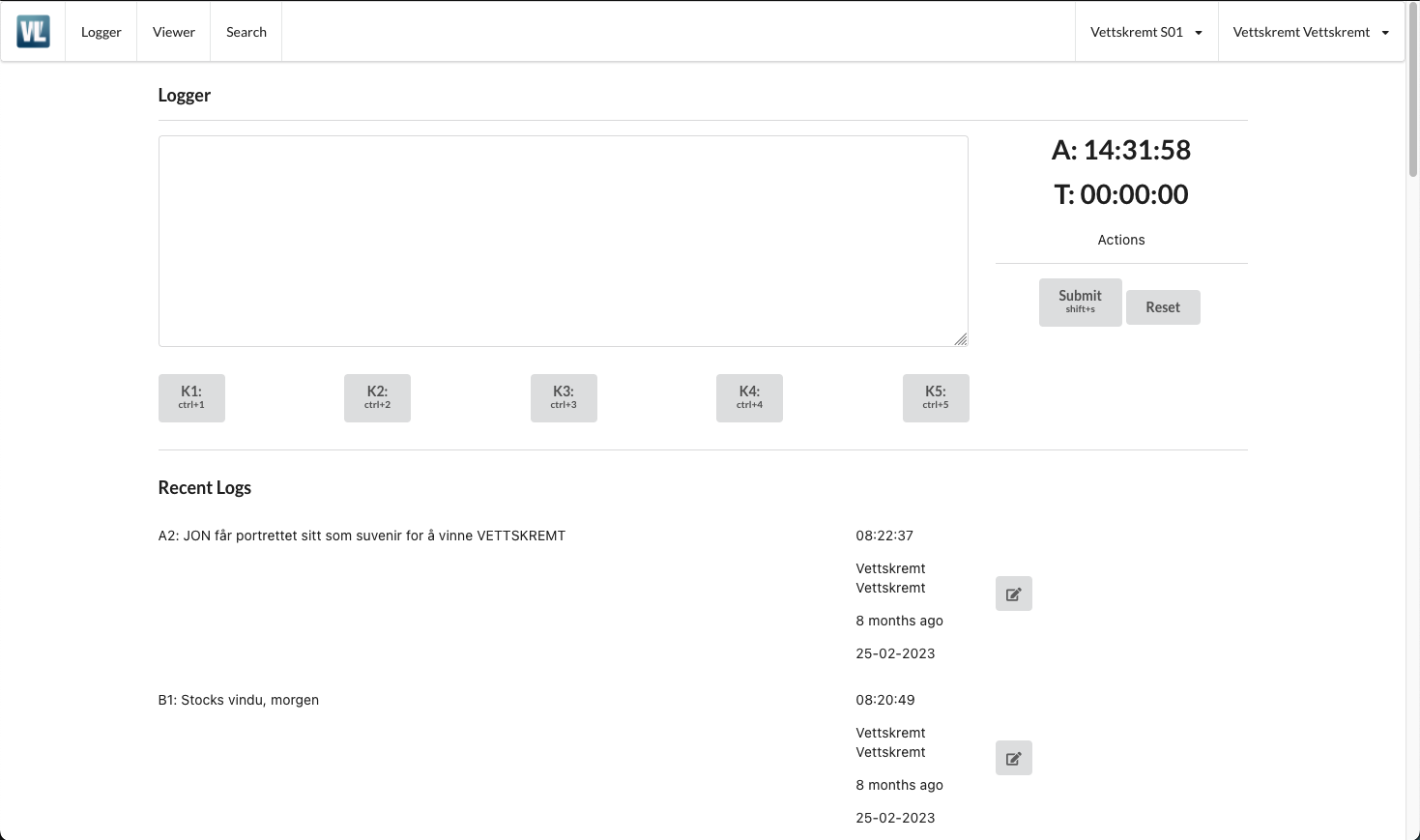This screenshot has height=840, width=1420.
Task: Click the Logger page heading
Action: 185,96
